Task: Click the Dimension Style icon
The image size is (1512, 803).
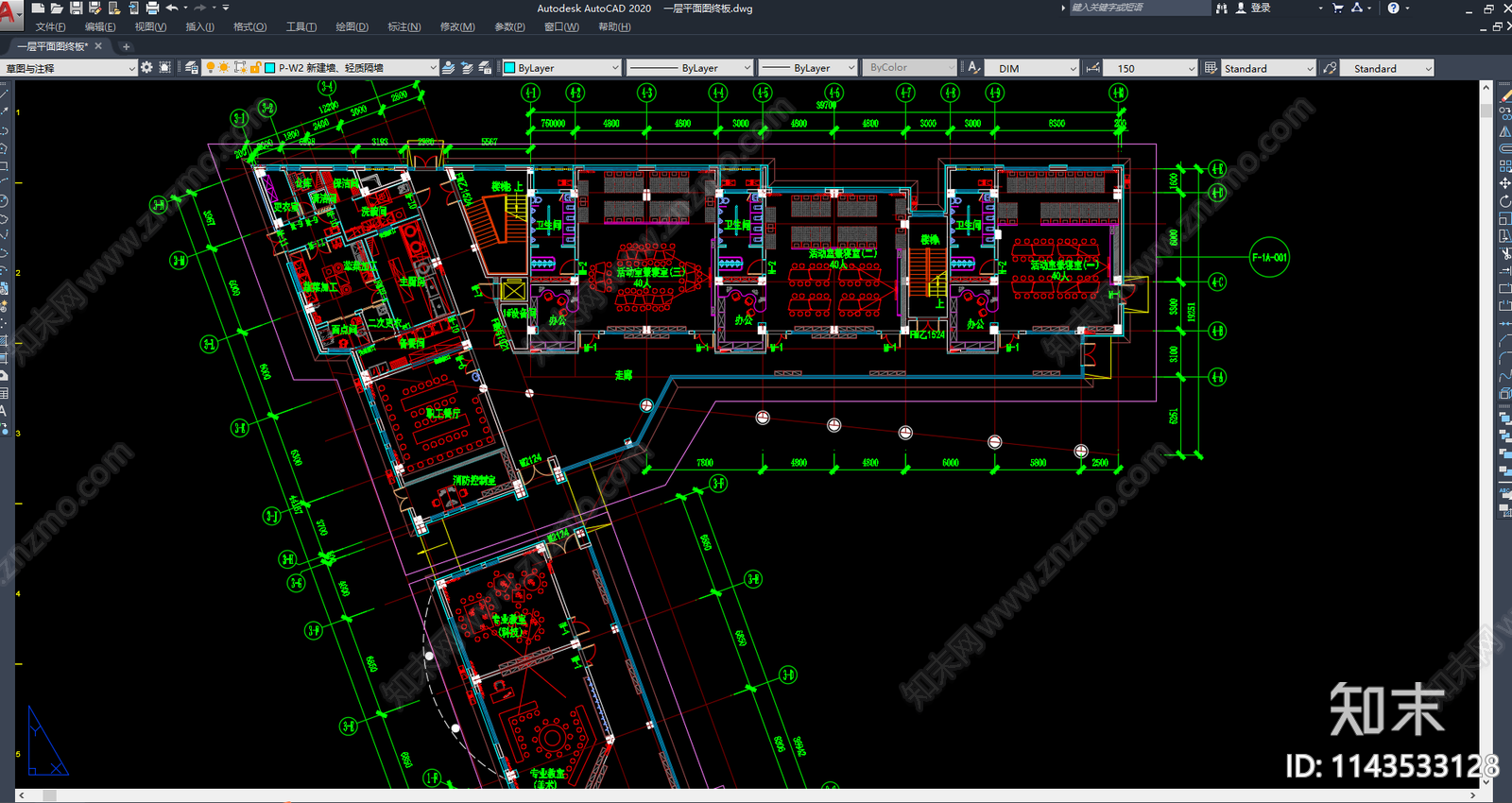Action: pyautogui.click(x=1092, y=68)
